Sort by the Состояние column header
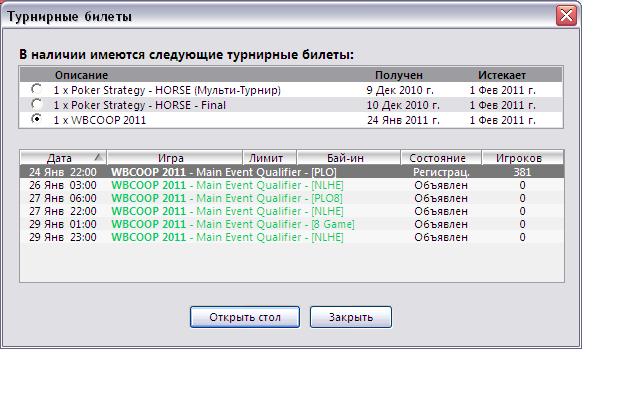 click(441, 158)
